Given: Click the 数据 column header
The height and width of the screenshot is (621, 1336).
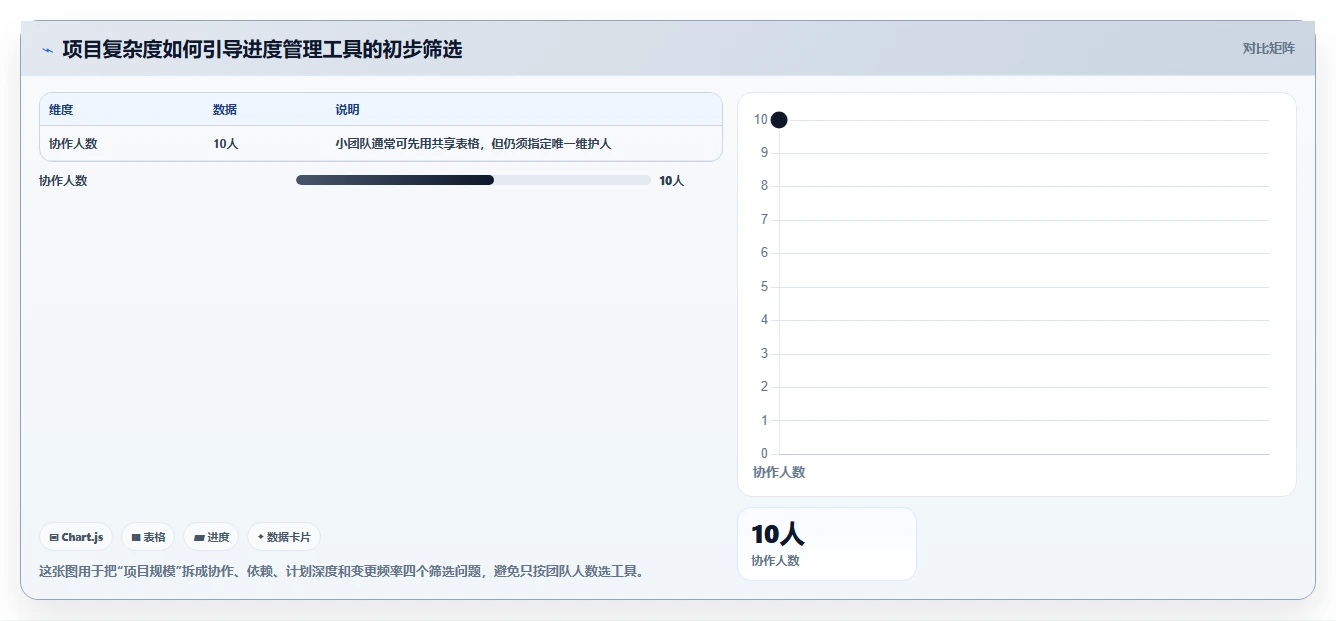Looking at the screenshot, I should coord(225,110).
